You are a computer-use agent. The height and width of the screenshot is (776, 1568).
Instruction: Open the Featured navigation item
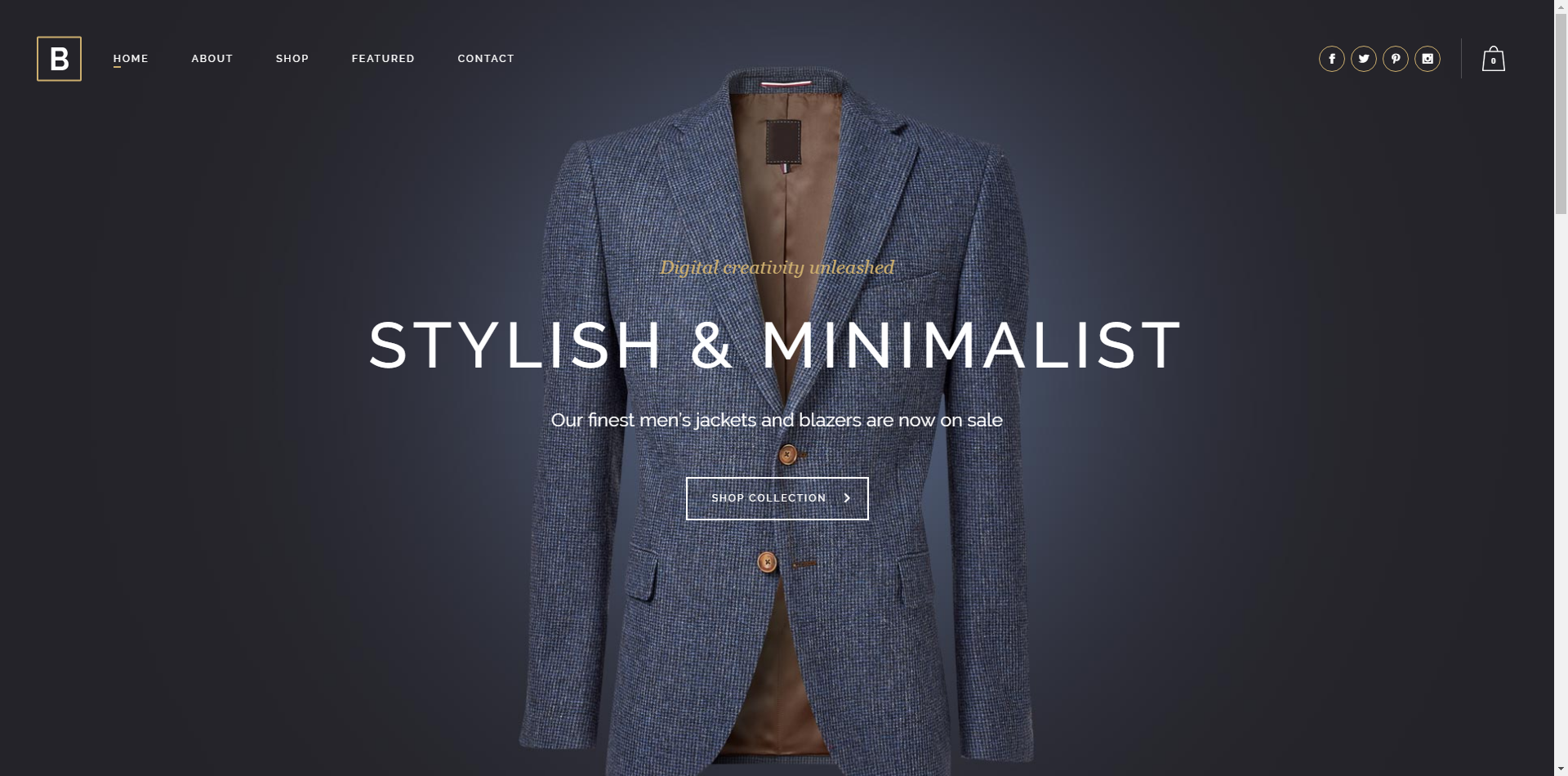(x=383, y=59)
